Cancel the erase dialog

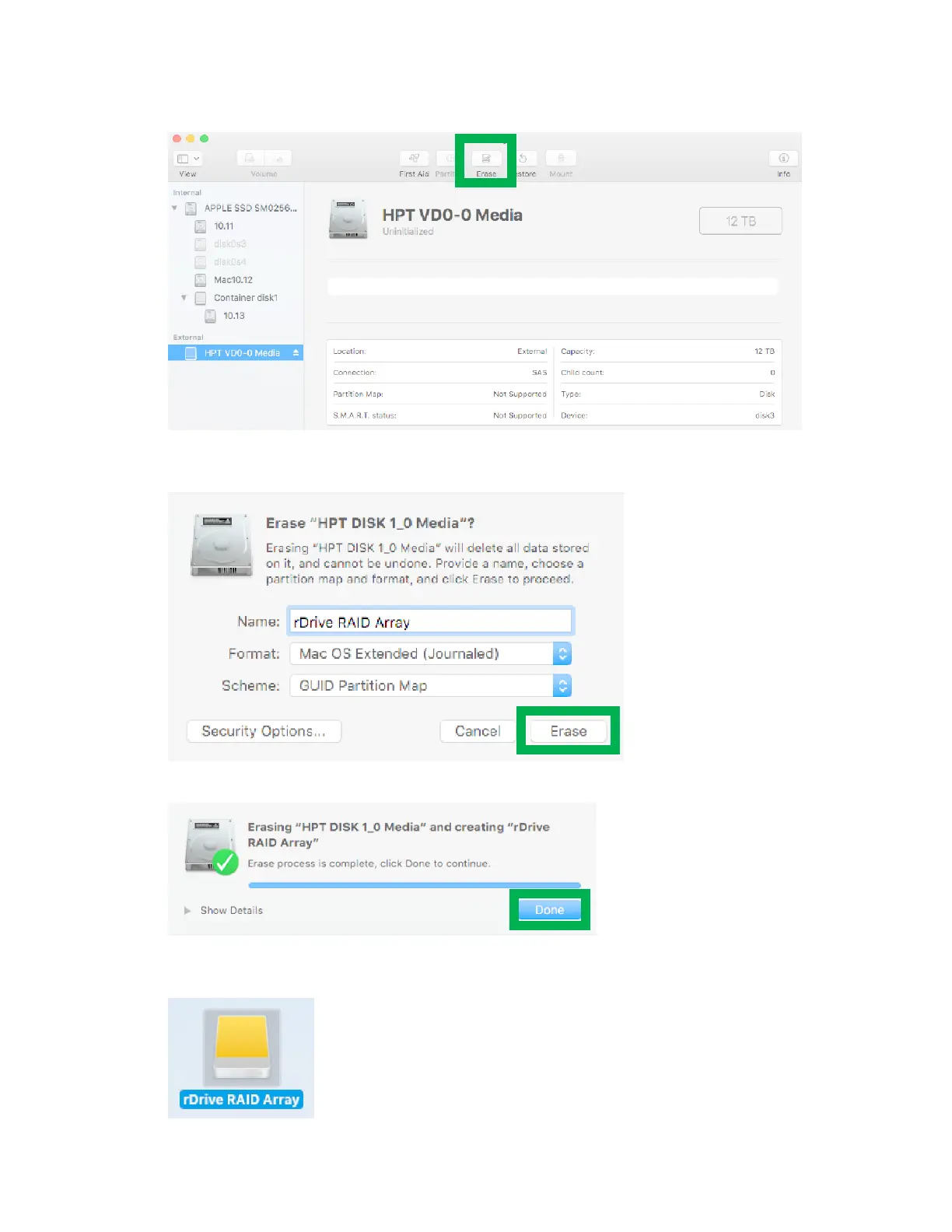coord(478,731)
